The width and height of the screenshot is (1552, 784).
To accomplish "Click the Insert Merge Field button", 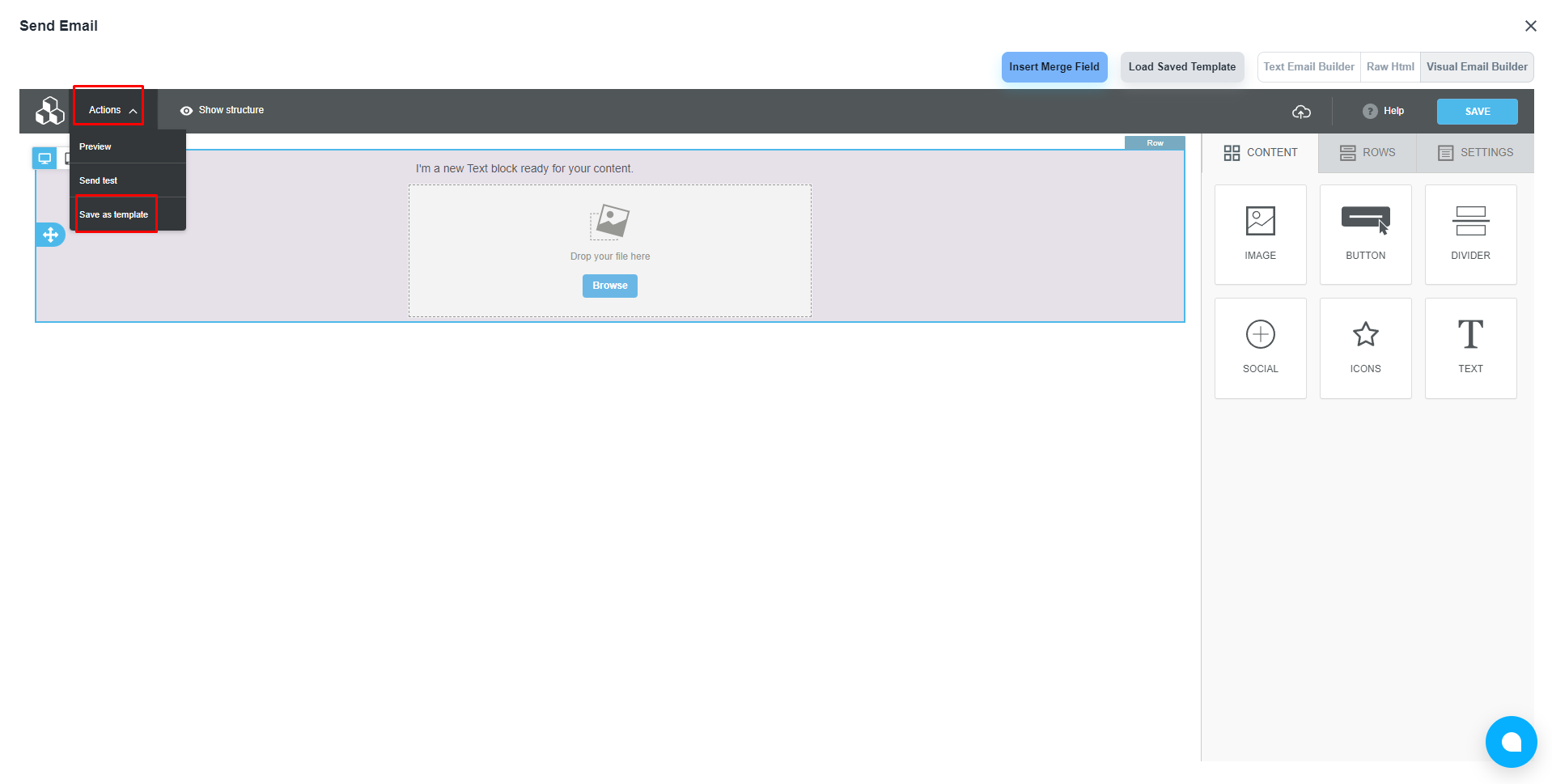I will point(1054,67).
